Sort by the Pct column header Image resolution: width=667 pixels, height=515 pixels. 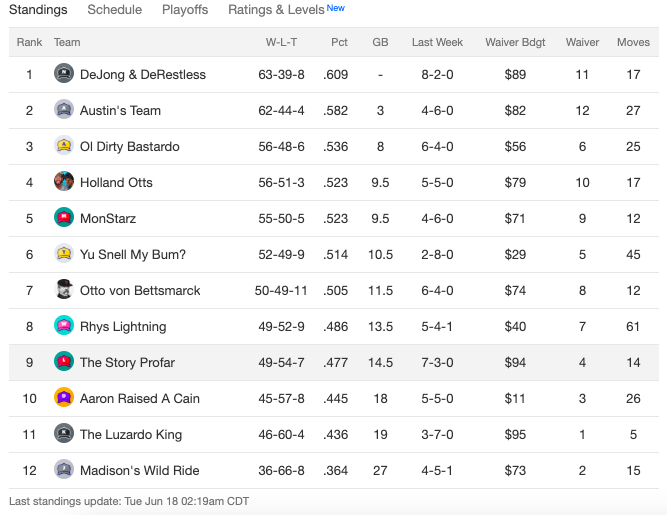pos(339,42)
